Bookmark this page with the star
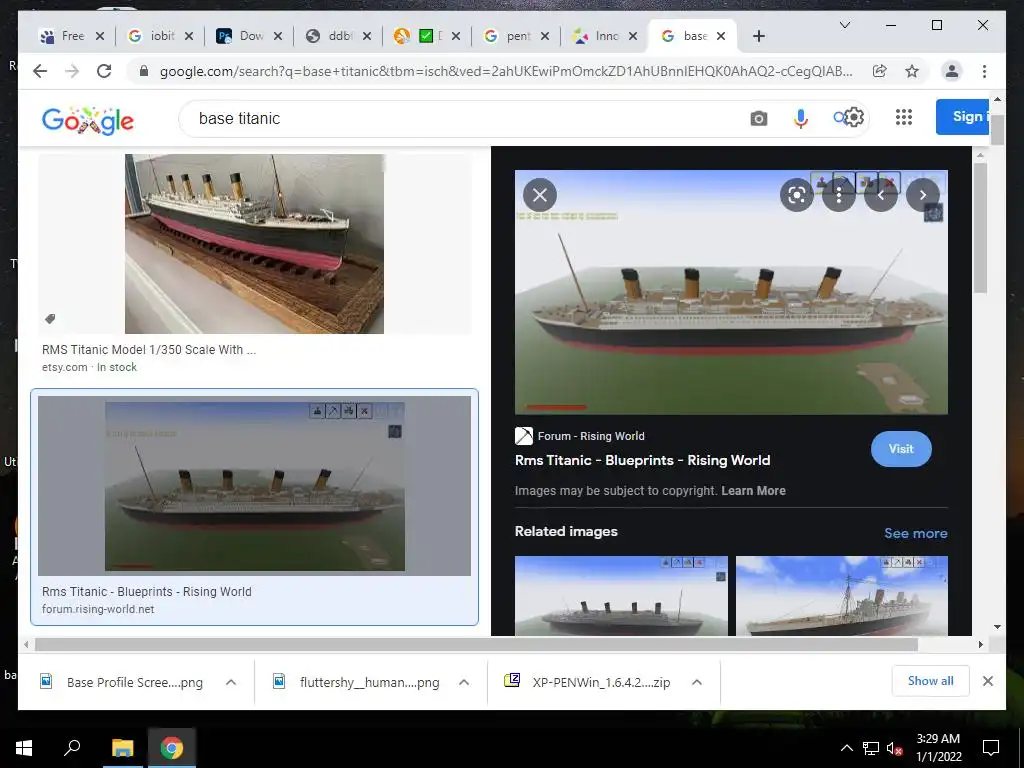The height and width of the screenshot is (768, 1024). pyautogui.click(x=912, y=71)
